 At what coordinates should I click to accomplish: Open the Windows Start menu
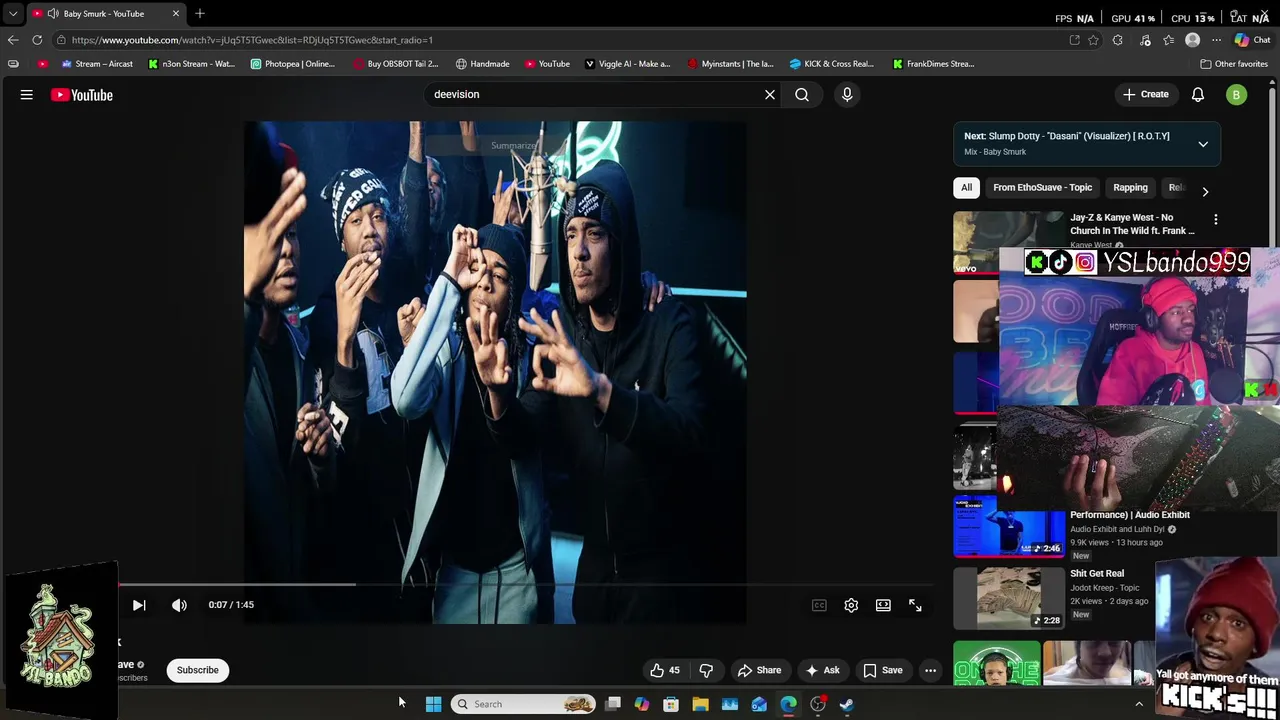[433, 704]
